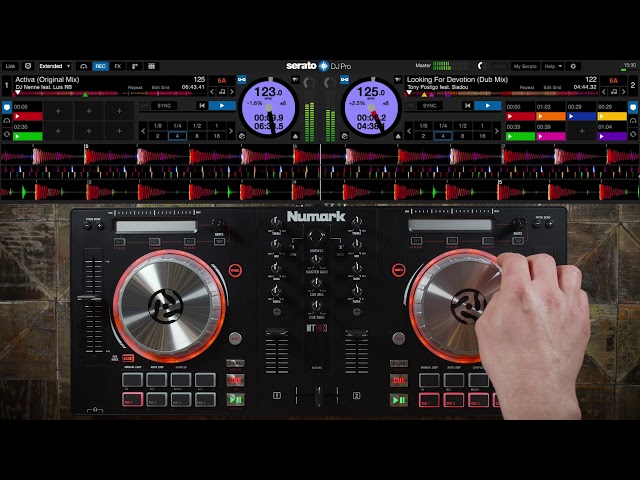Show larger loop sizes on deck 2 with right arrow
This screenshot has width=640, height=480.
tap(497, 131)
